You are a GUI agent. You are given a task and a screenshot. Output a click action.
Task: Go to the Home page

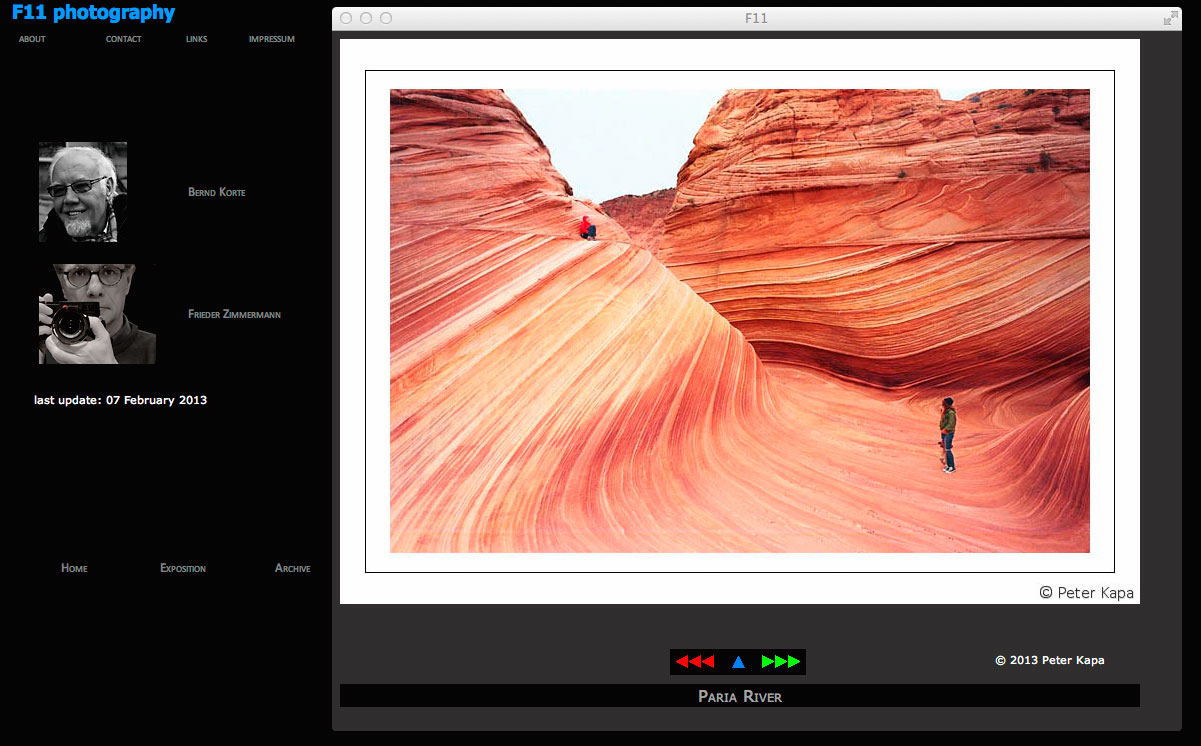[74, 568]
